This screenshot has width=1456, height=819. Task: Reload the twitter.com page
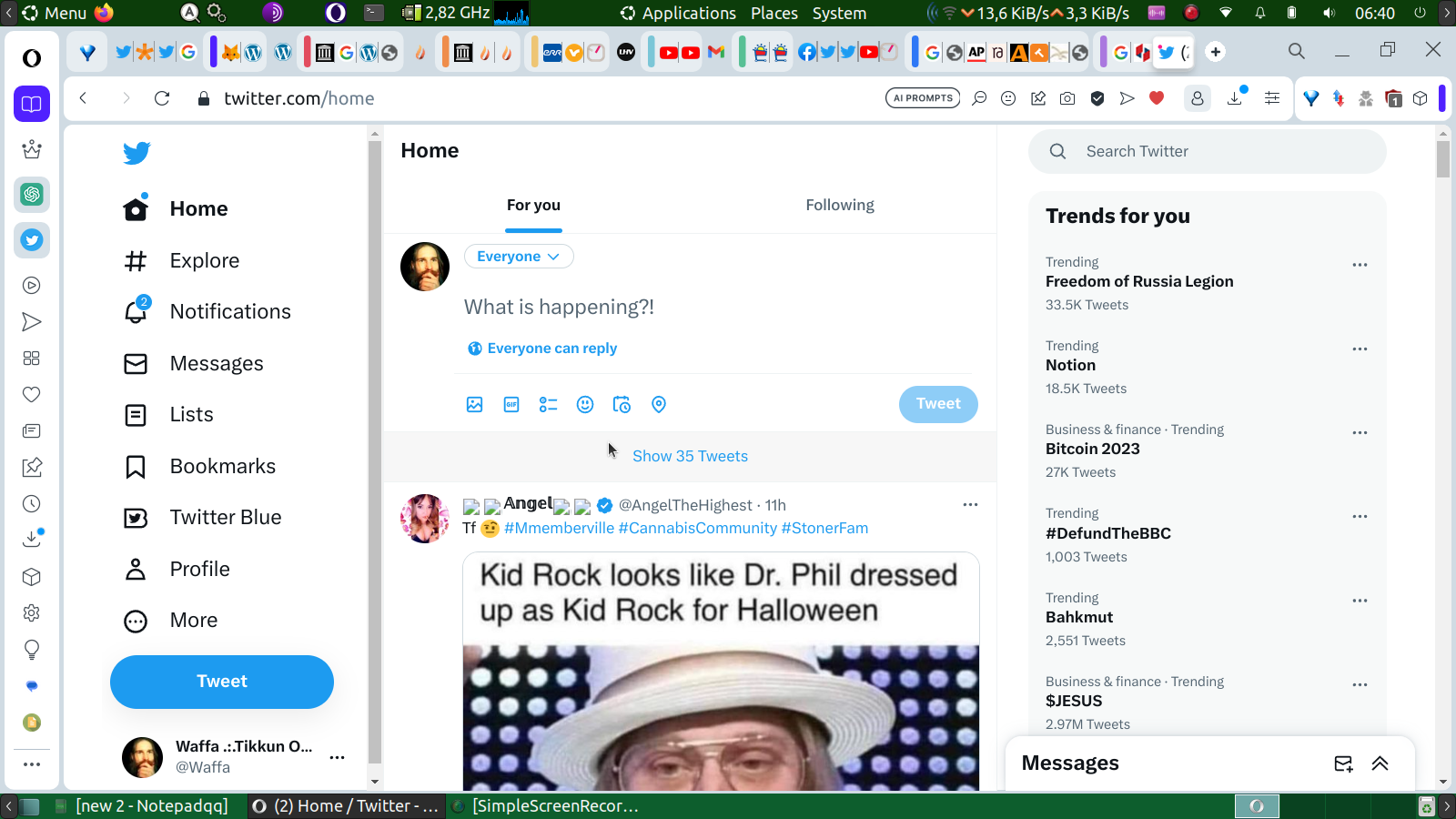pyautogui.click(x=162, y=98)
